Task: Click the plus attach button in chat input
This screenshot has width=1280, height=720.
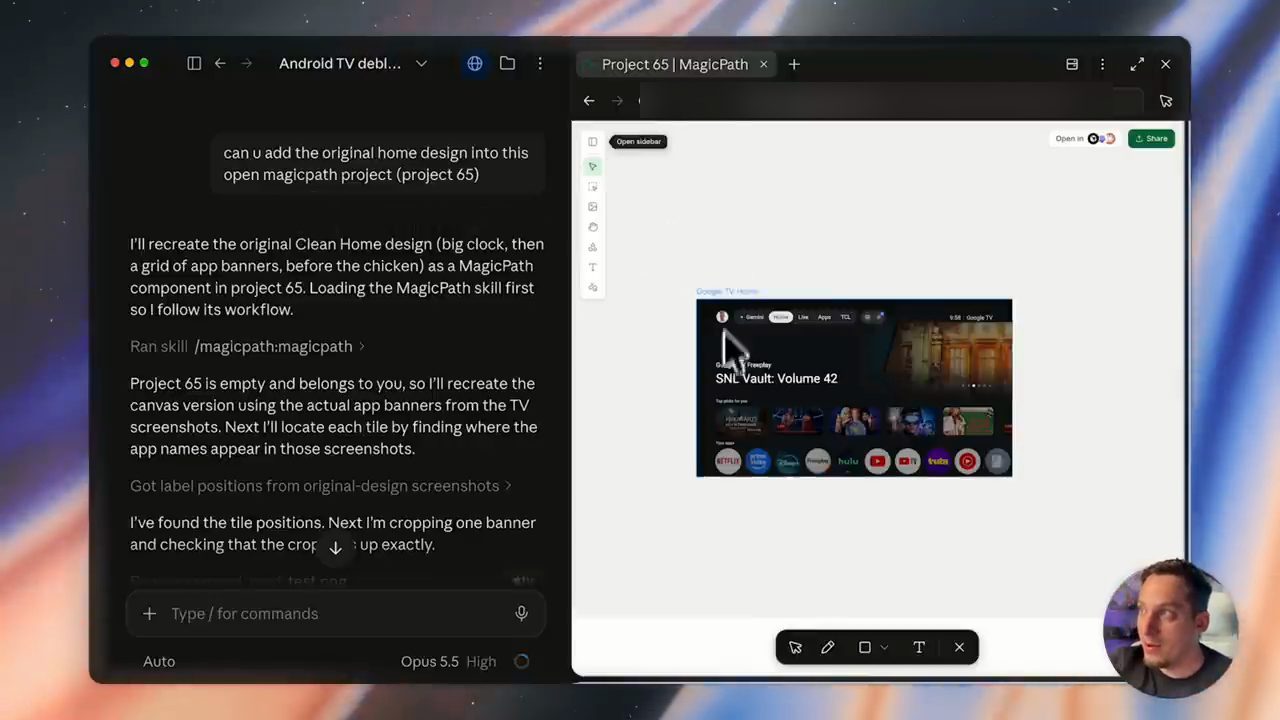Action: tap(149, 614)
